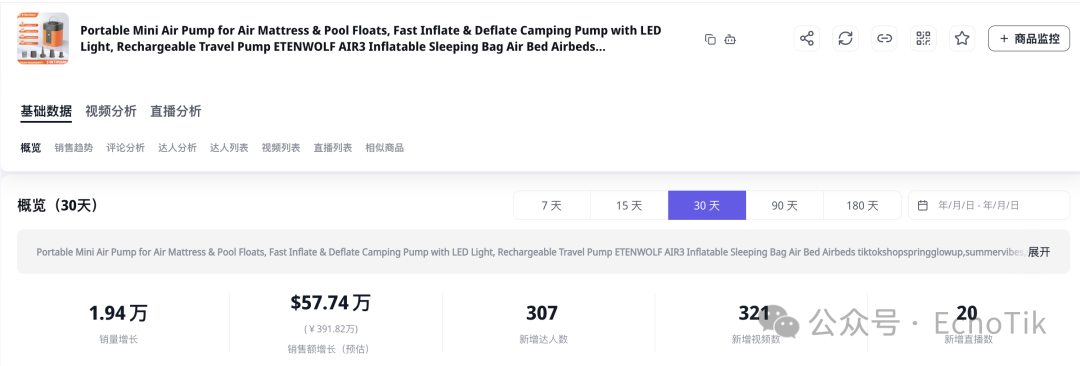Switch to 直播分析 tab
This screenshot has height=366, width=1080.
(176, 111)
